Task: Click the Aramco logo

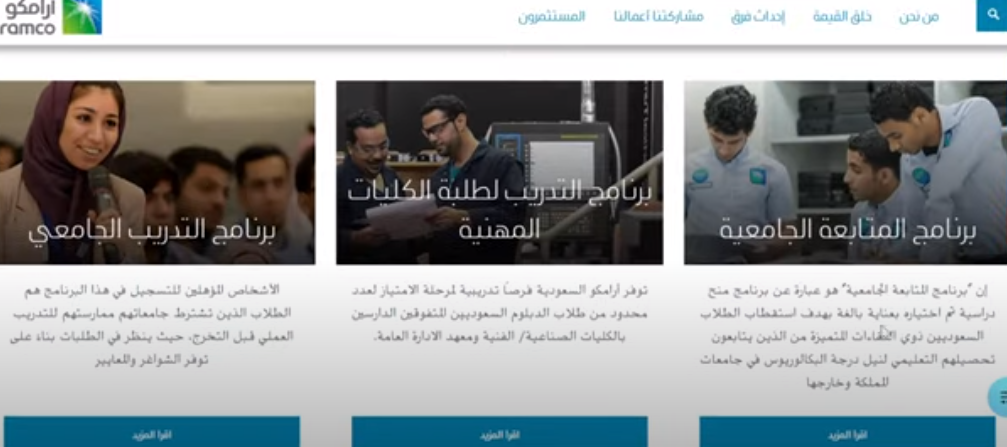Action: (50, 17)
